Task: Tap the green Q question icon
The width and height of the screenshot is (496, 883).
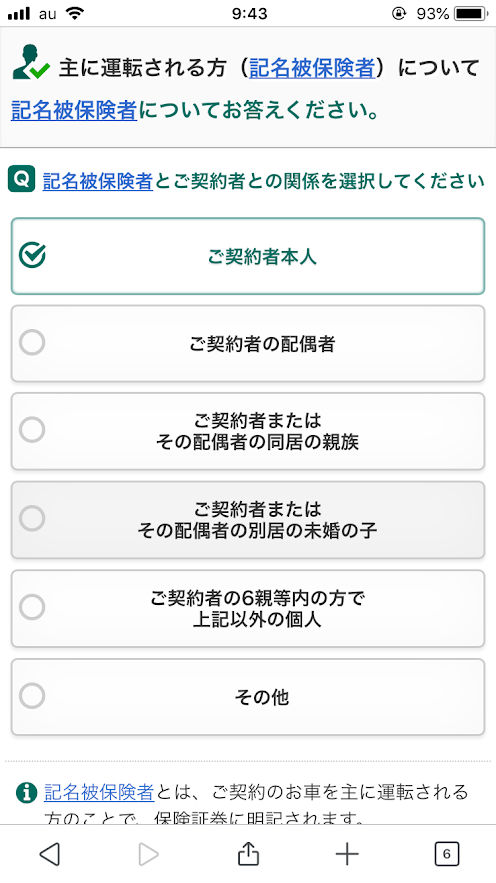Action: [21, 179]
